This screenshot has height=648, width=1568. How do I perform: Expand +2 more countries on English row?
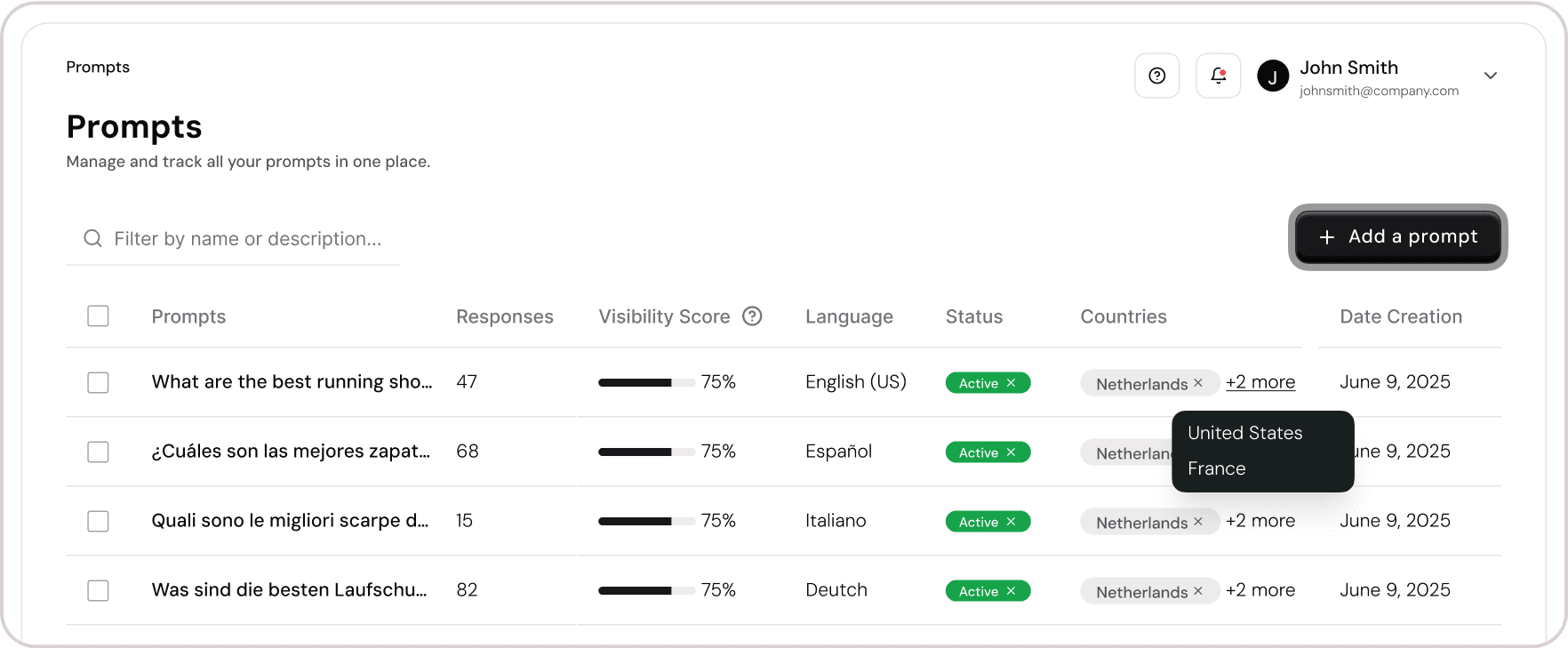[x=1260, y=382]
